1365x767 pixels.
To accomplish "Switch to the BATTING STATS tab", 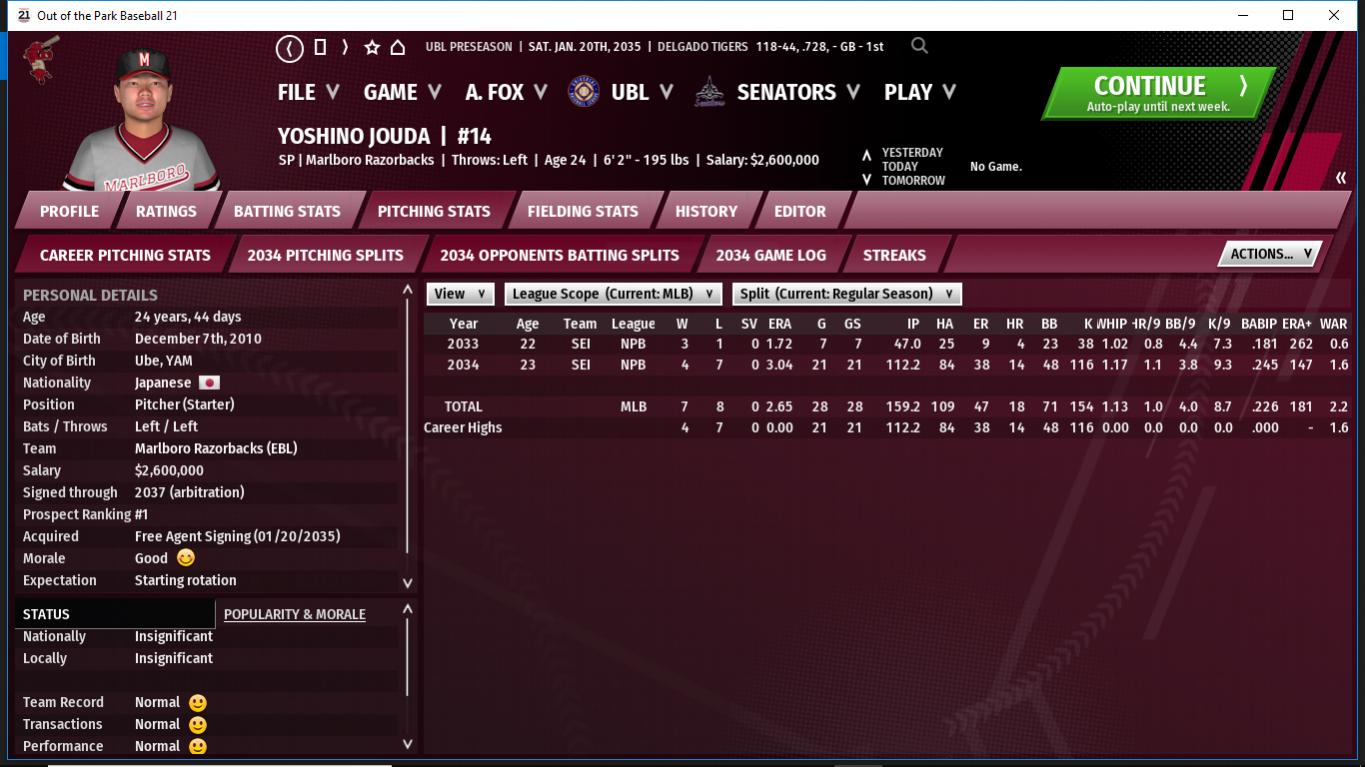I will [287, 211].
